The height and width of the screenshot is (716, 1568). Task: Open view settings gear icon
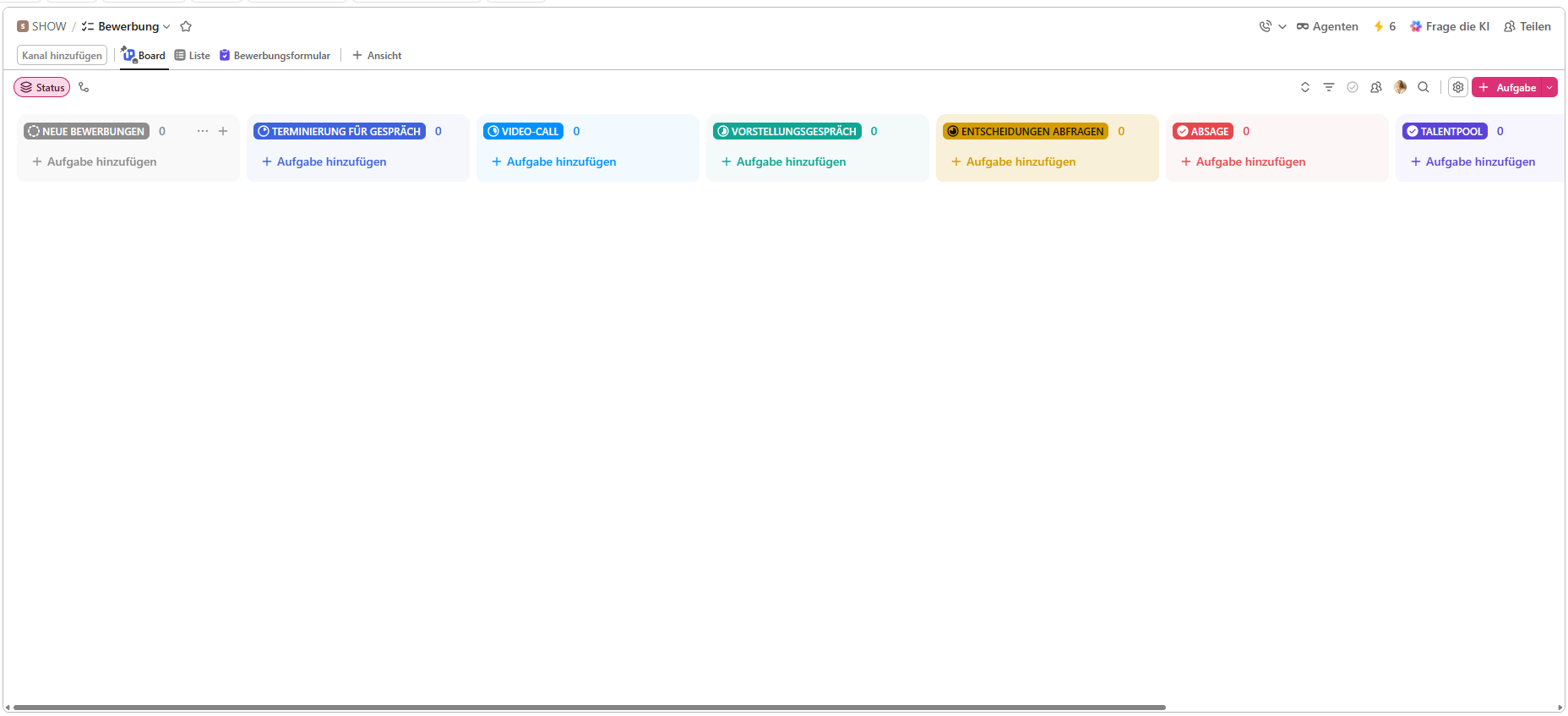click(x=1458, y=87)
